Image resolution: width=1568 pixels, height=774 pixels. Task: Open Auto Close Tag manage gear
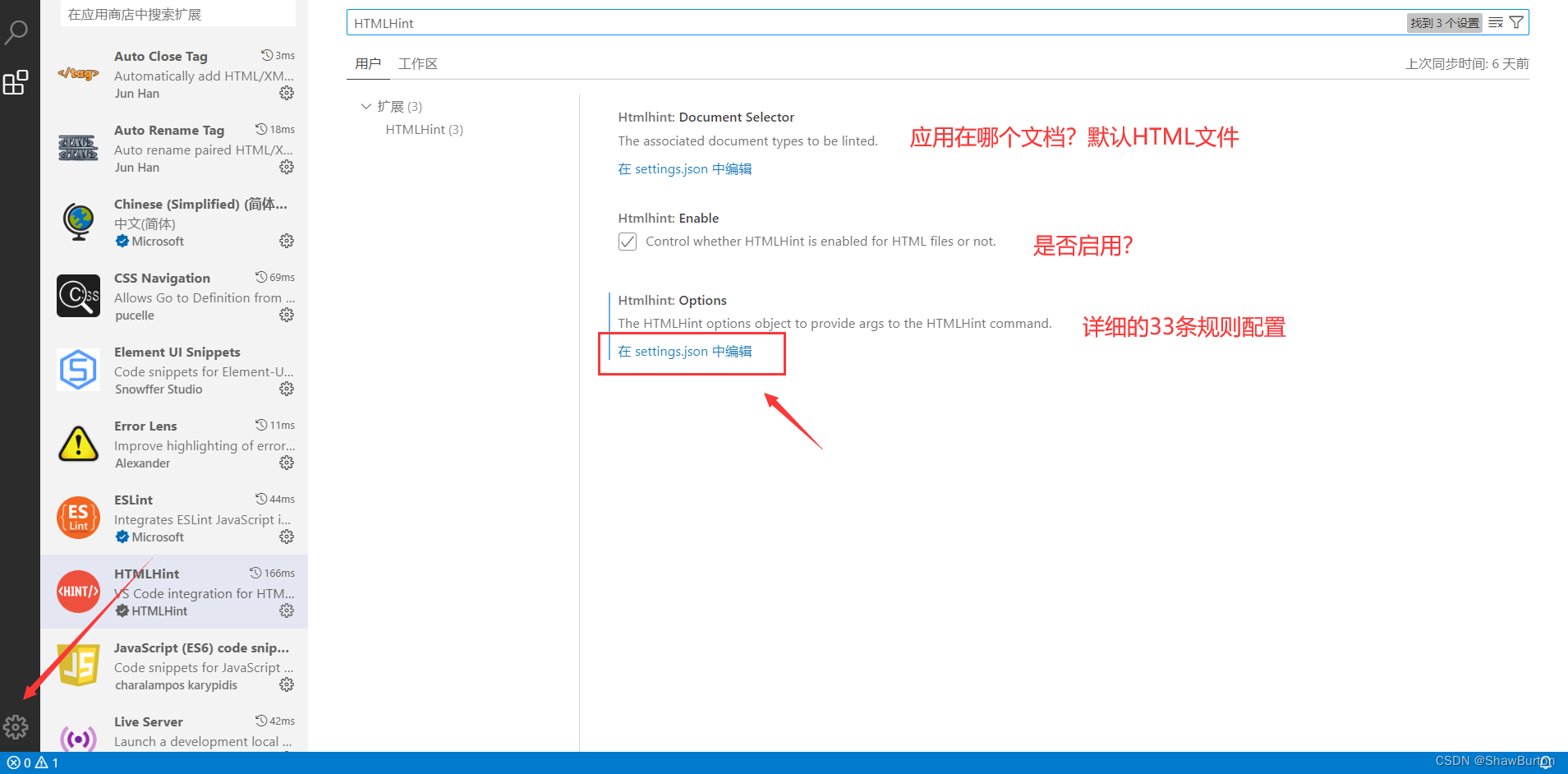[287, 93]
